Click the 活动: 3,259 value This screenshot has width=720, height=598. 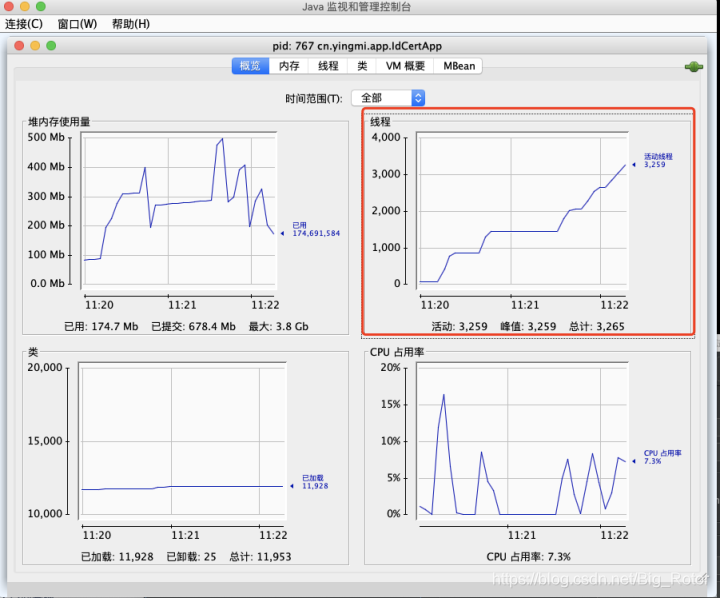pyautogui.click(x=459, y=327)
